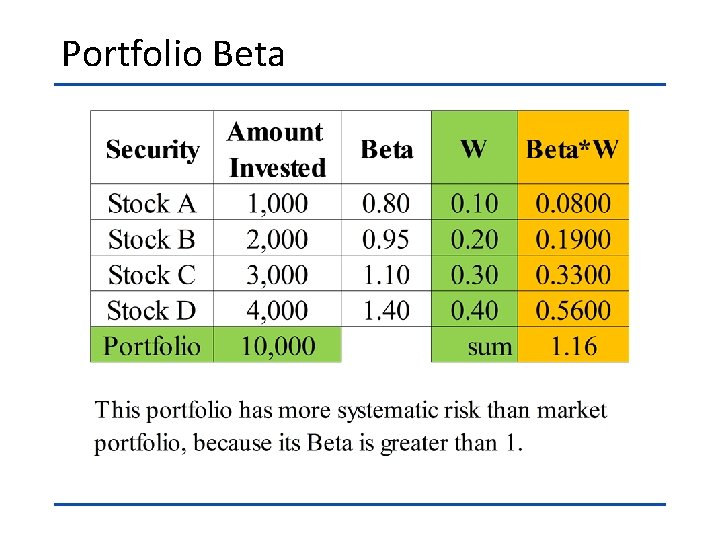Click the 0.30 weight cell

[x=474, y=274]
